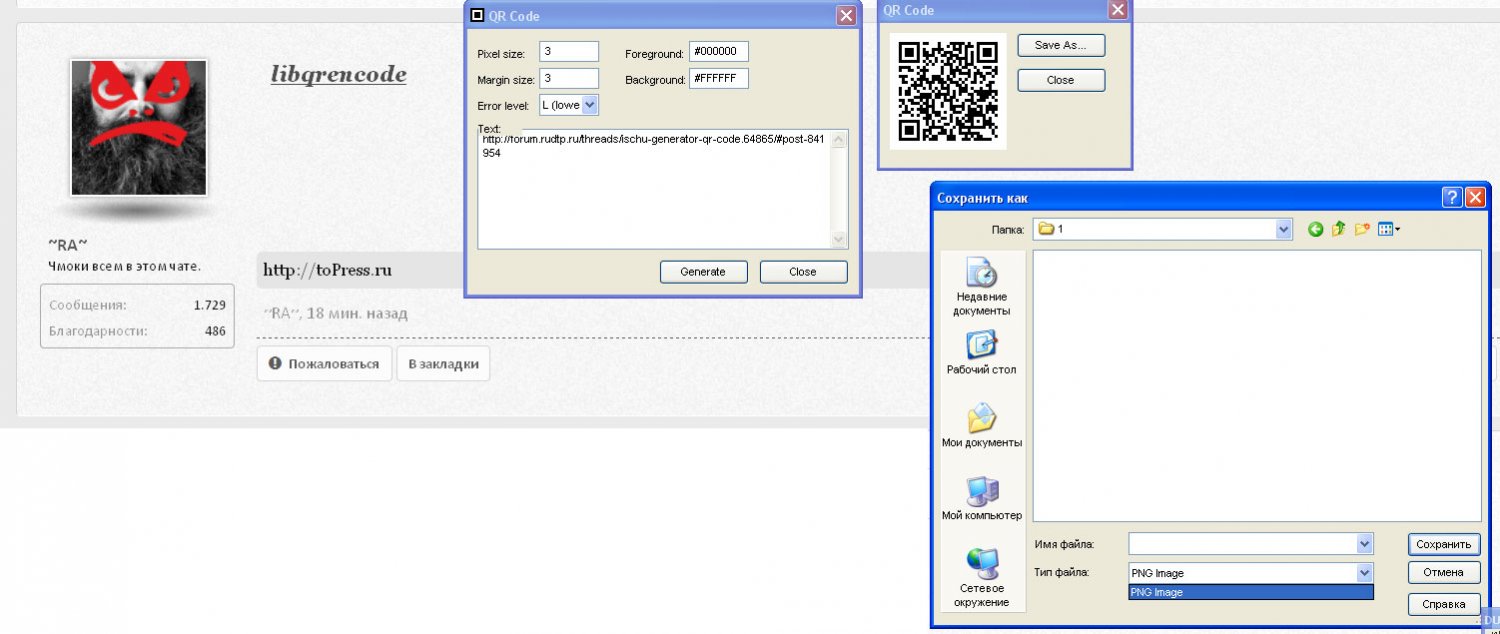Close the Сохранить как dialog
Image resolution: width=1500 pixels, height=634 pixels.
(x=1475, y=197)
